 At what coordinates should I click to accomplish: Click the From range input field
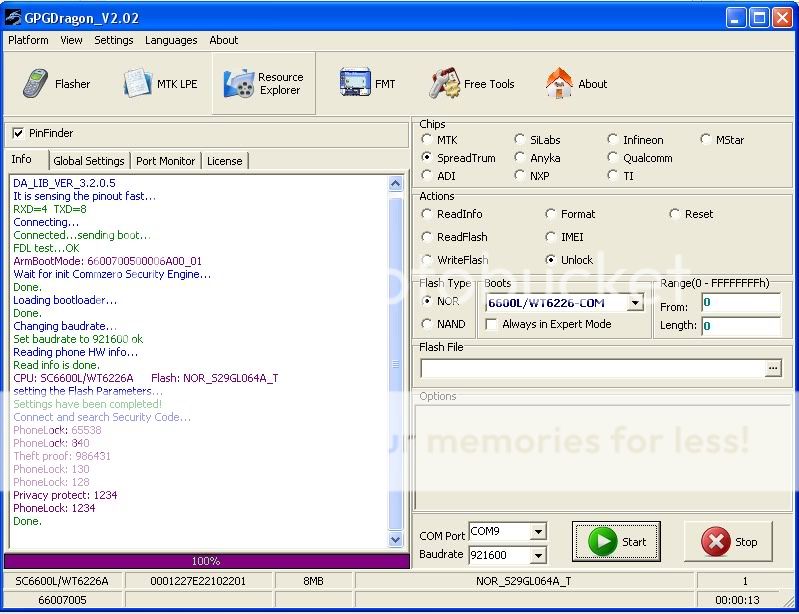click(x=741, y=303)
